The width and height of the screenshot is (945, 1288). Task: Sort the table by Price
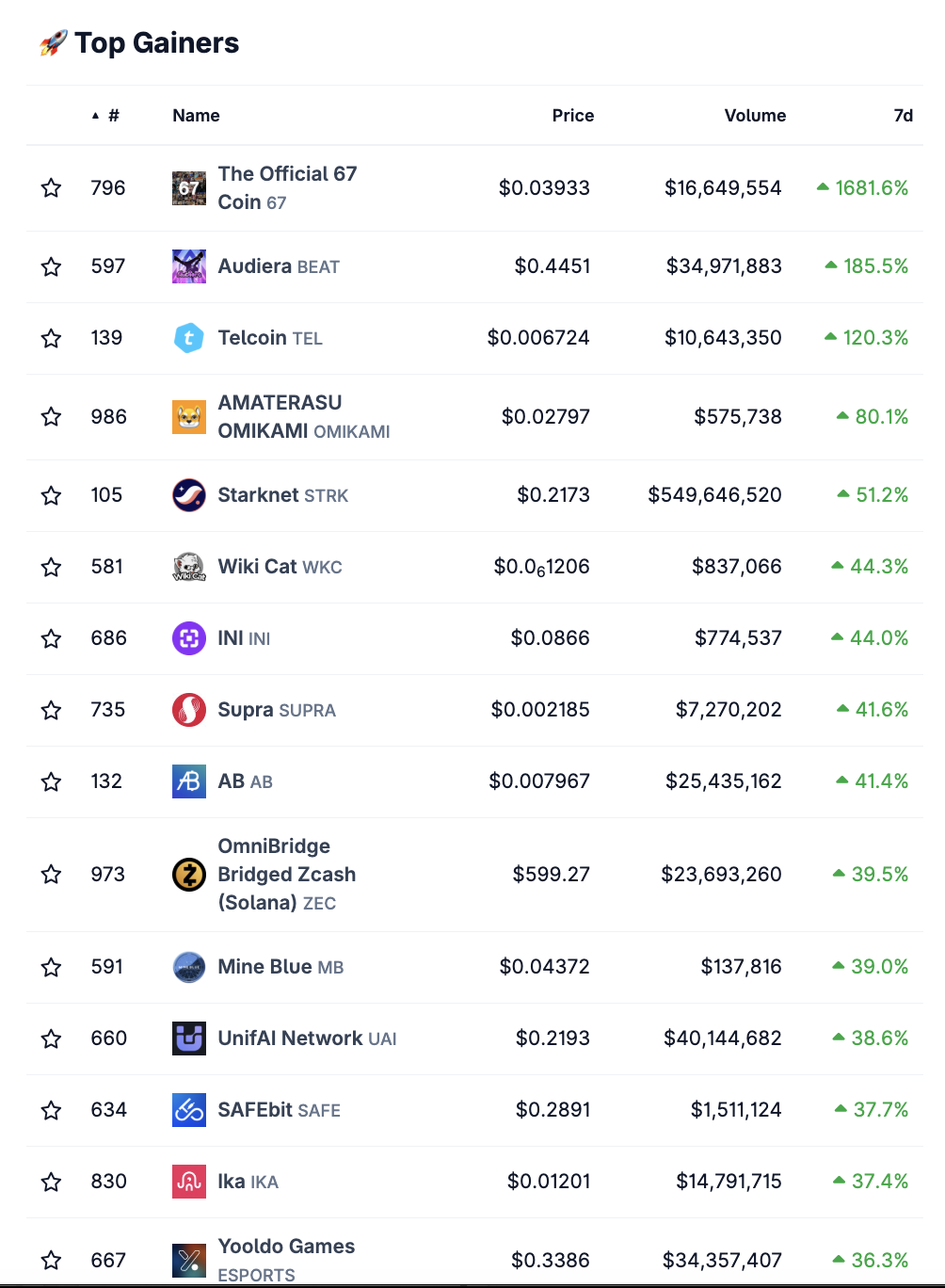573,115
